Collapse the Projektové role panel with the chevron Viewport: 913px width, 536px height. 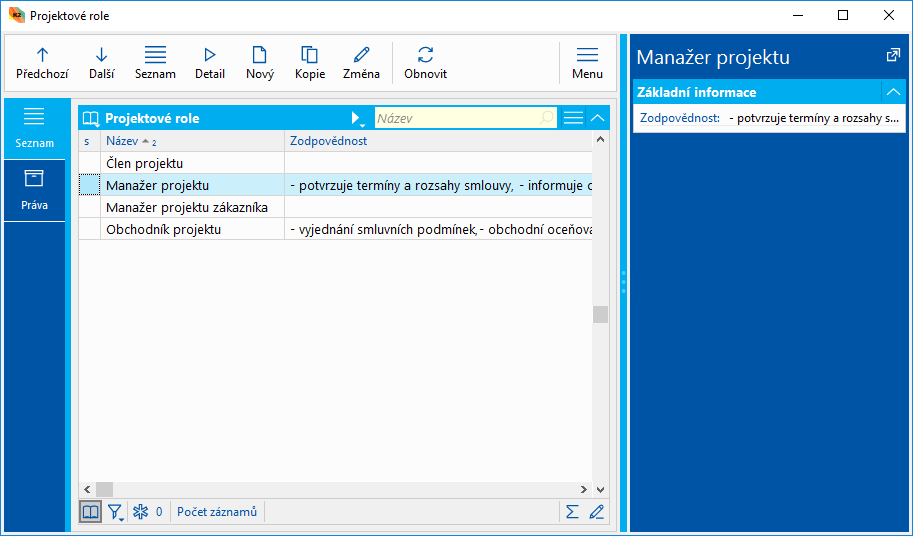[597, 118]
